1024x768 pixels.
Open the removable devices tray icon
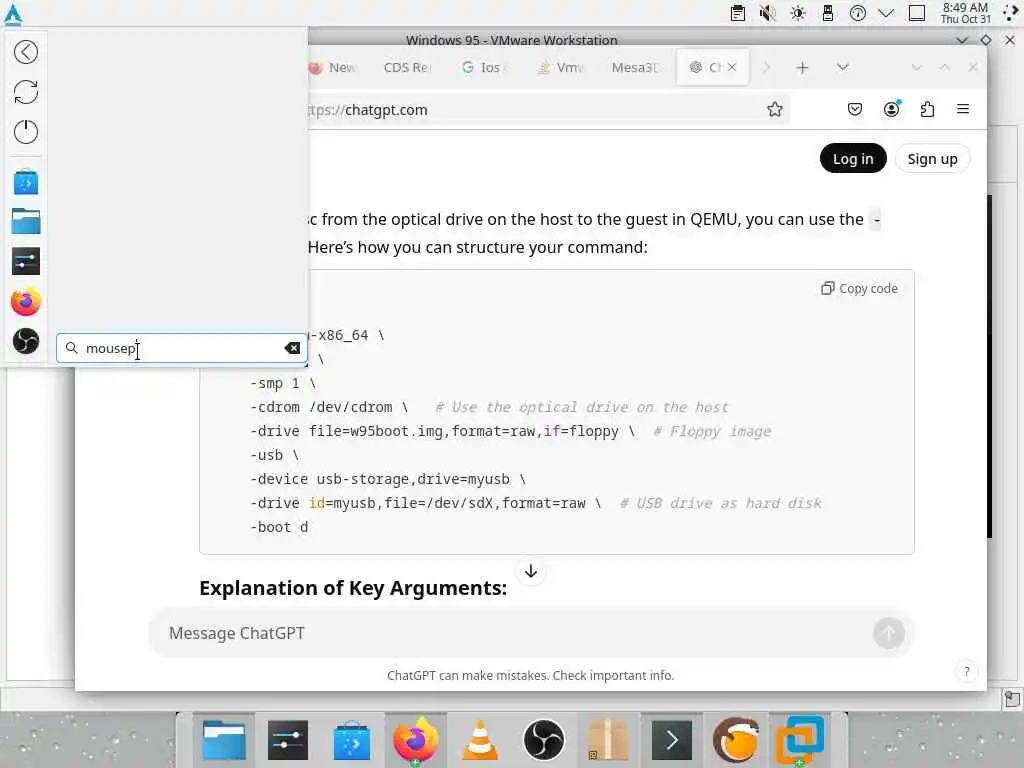(x=827, y=13)
